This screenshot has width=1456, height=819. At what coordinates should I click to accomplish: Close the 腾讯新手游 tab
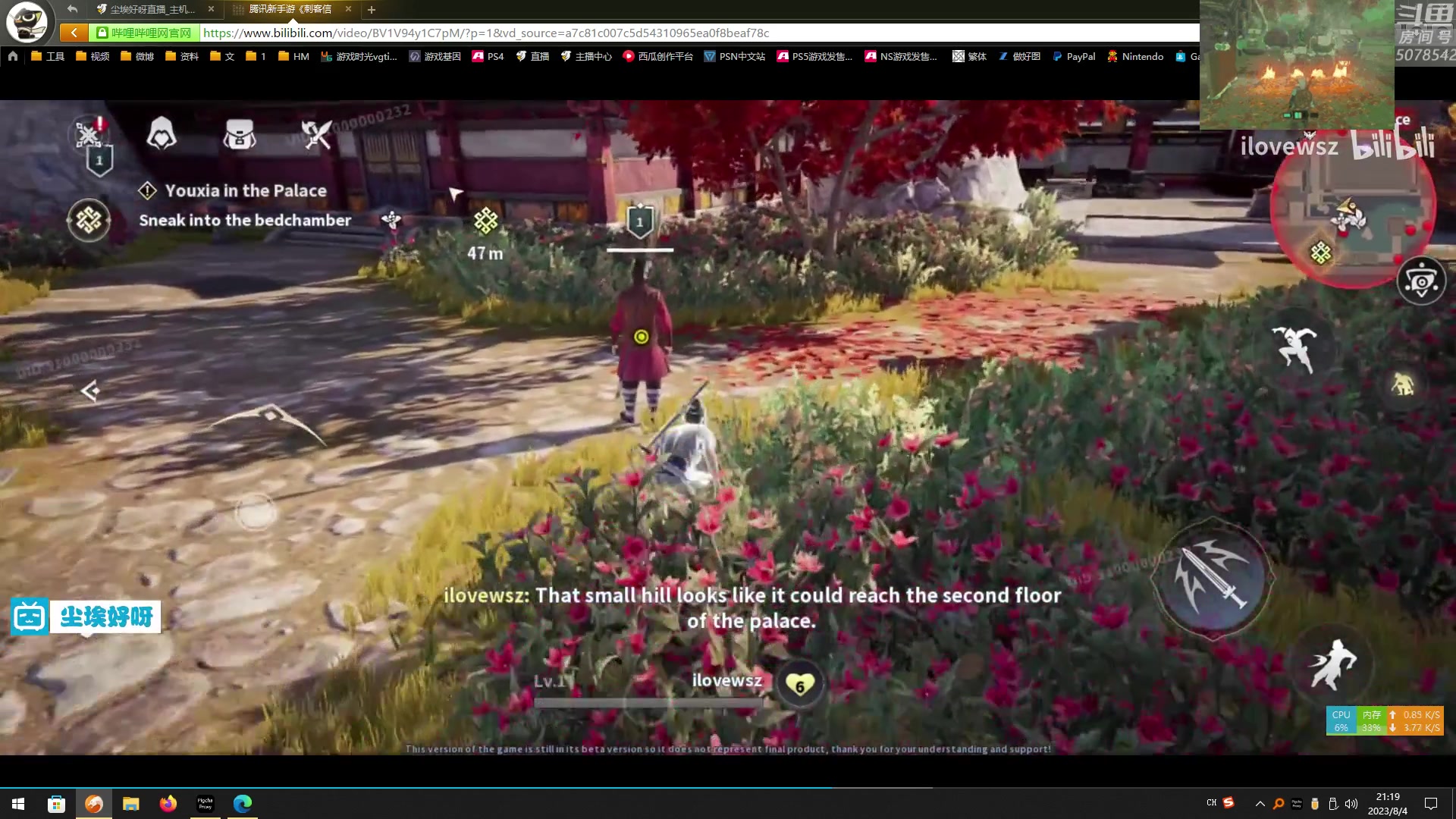coord(348,9)
